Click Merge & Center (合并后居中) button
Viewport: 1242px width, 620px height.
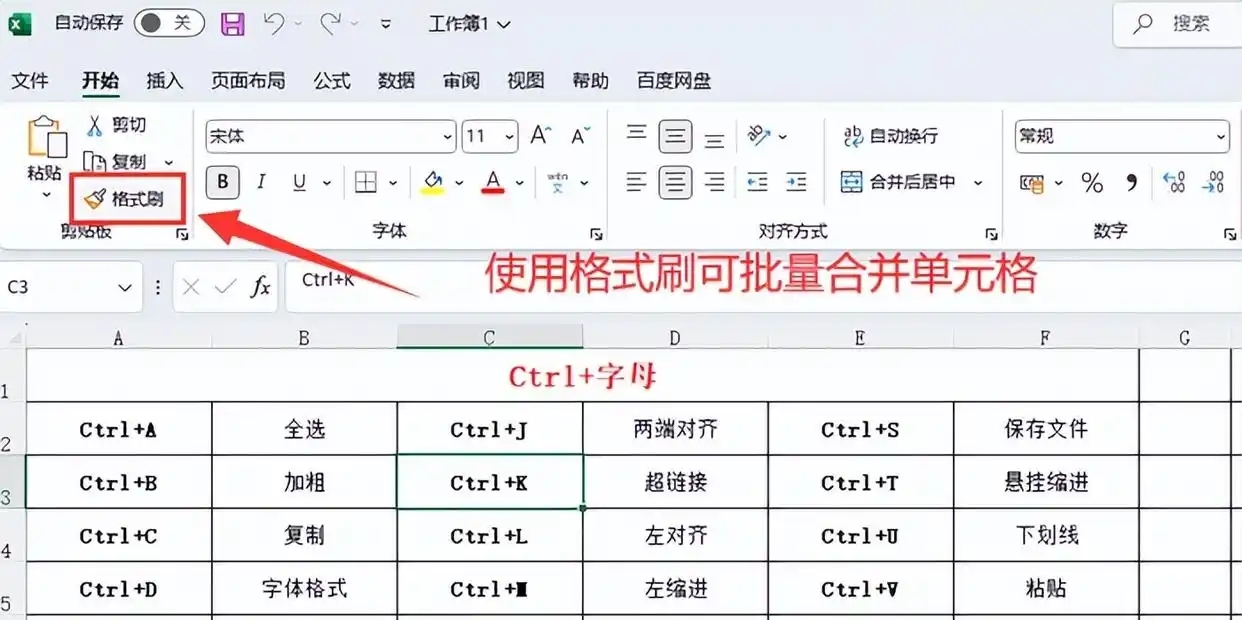(898, 182)
